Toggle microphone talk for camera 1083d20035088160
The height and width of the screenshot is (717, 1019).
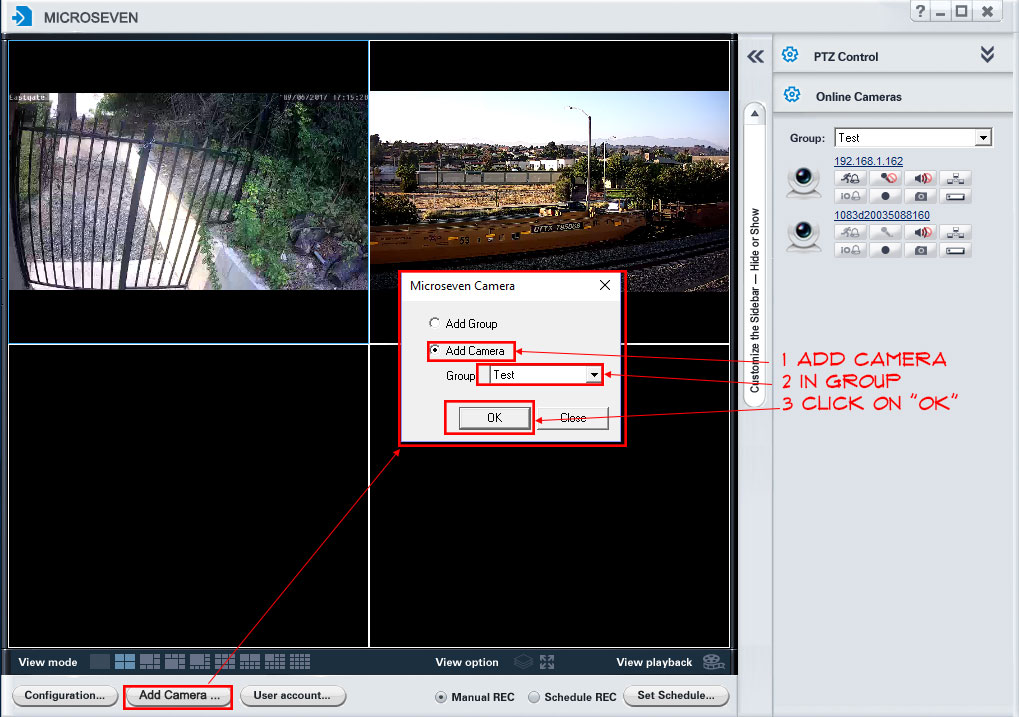click(x=885, y=232)
